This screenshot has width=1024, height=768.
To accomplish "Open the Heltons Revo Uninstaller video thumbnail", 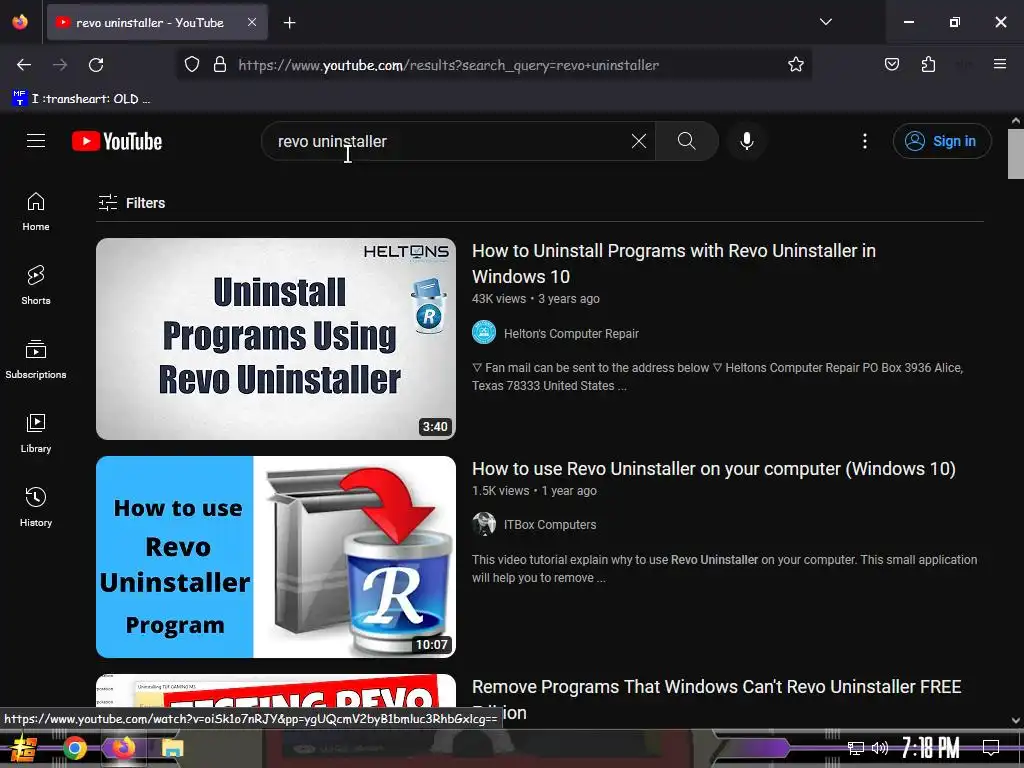I will point(276,339).
